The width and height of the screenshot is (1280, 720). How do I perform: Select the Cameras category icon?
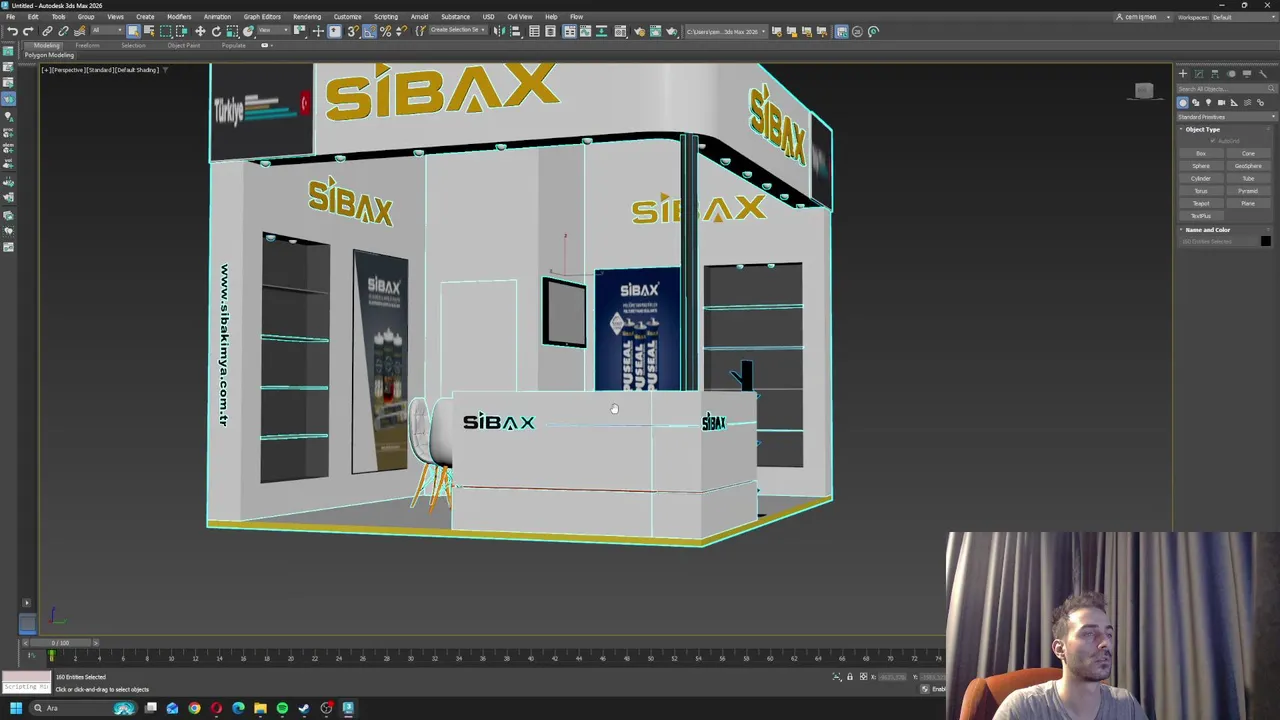tap(1221, 103)
